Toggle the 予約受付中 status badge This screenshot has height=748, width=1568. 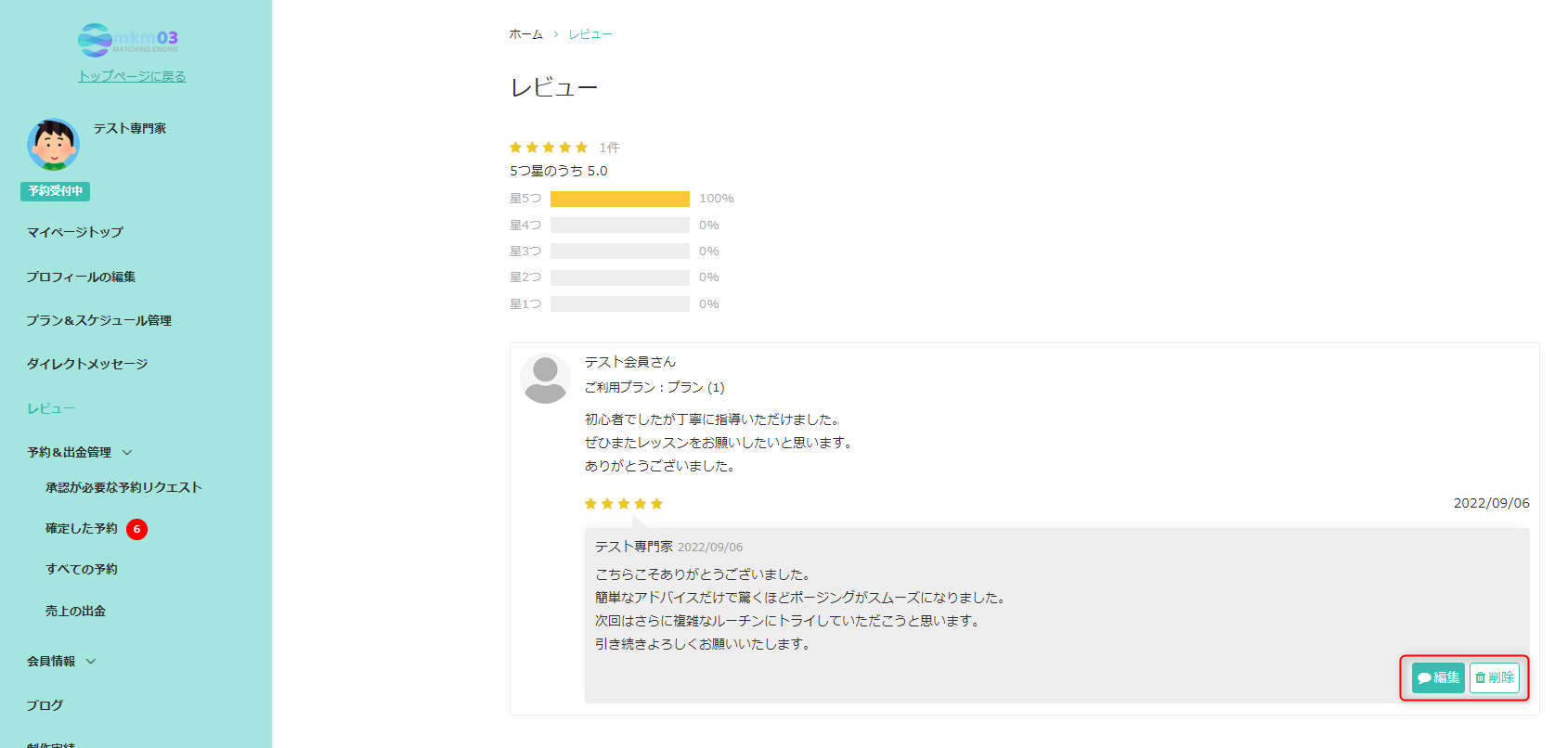[55, 191]
